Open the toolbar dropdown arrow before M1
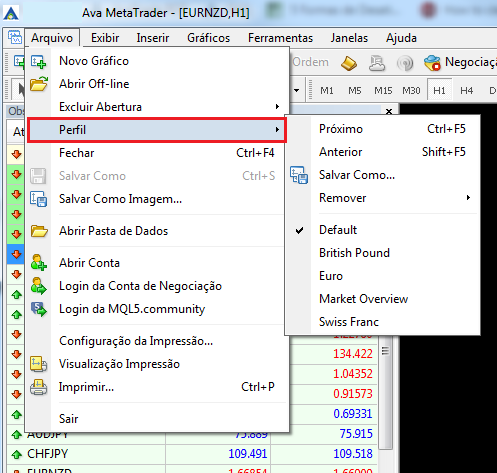 tap(296, 90)
